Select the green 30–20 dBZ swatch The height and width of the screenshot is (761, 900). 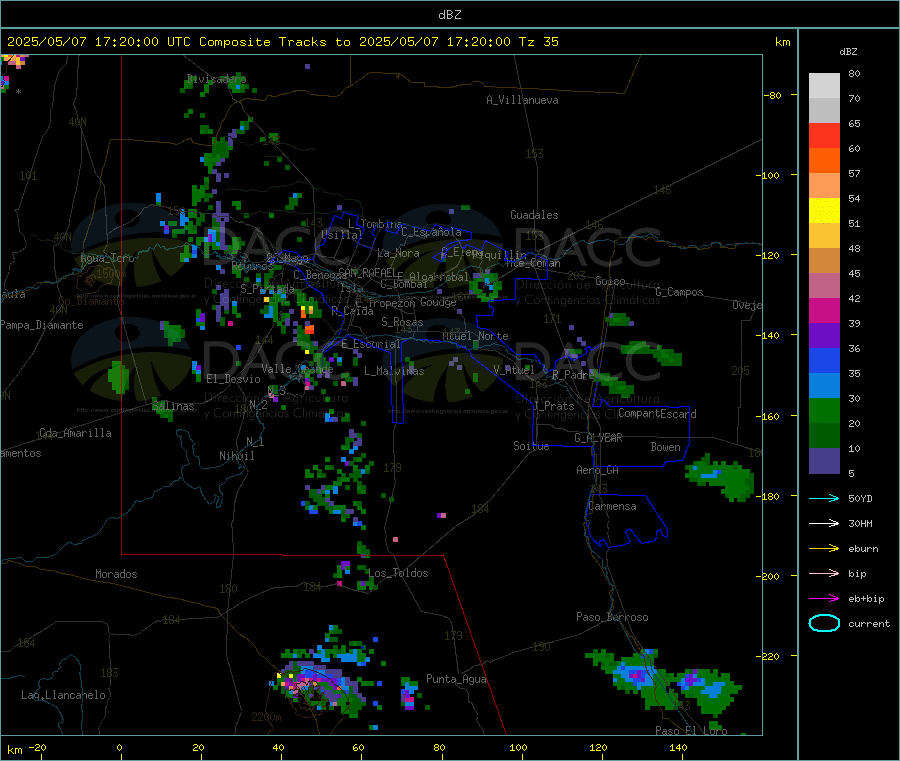824,411
